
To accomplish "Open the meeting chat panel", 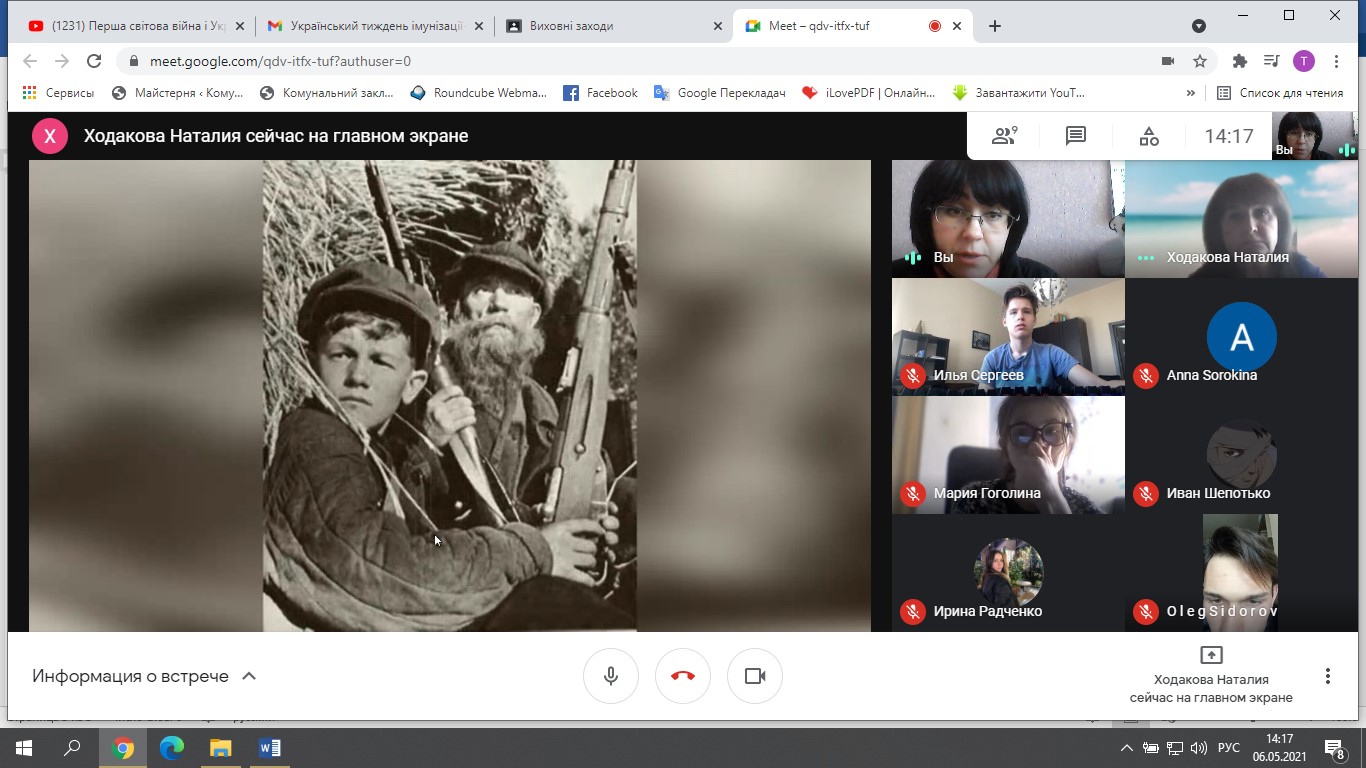I will (x=1076, y=136).
